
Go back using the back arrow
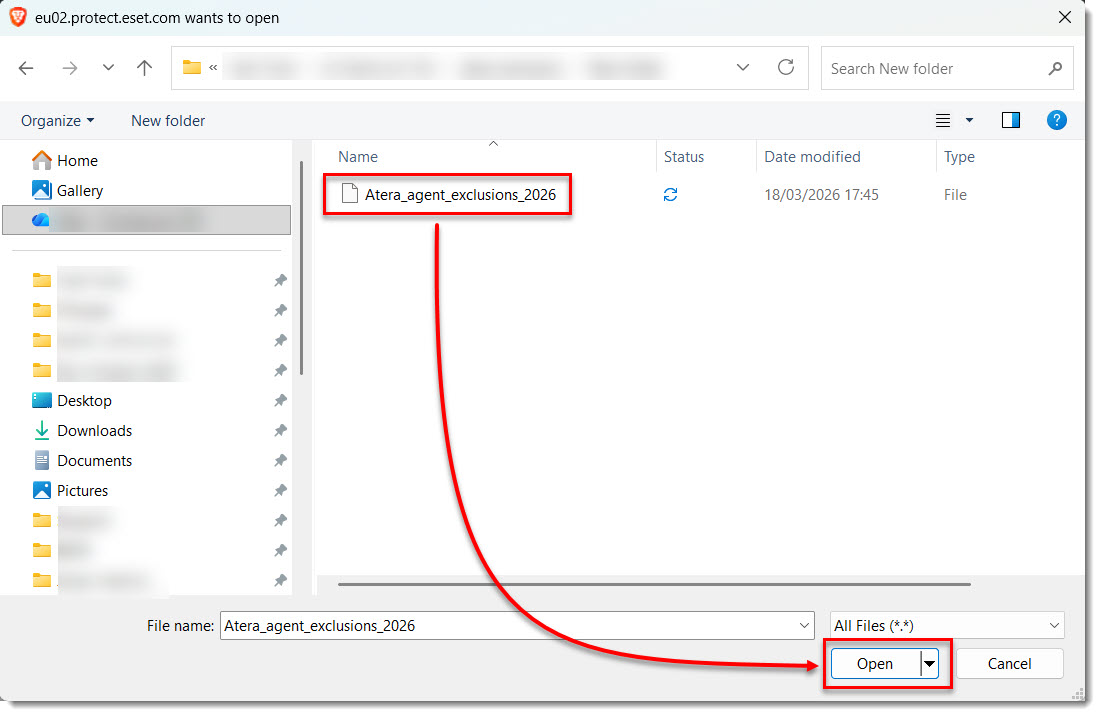(x=26, y=68)
